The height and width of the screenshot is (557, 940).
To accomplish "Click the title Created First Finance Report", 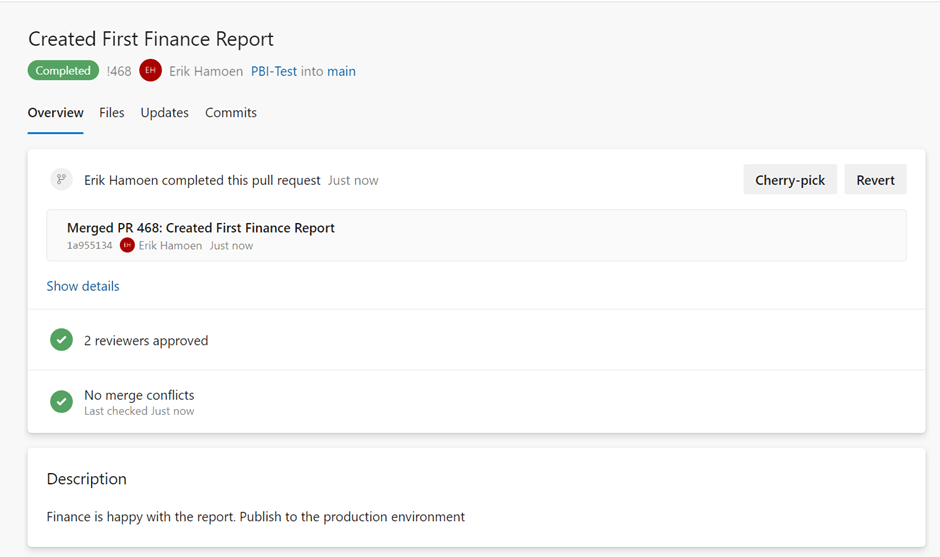I will pos(151,39).
